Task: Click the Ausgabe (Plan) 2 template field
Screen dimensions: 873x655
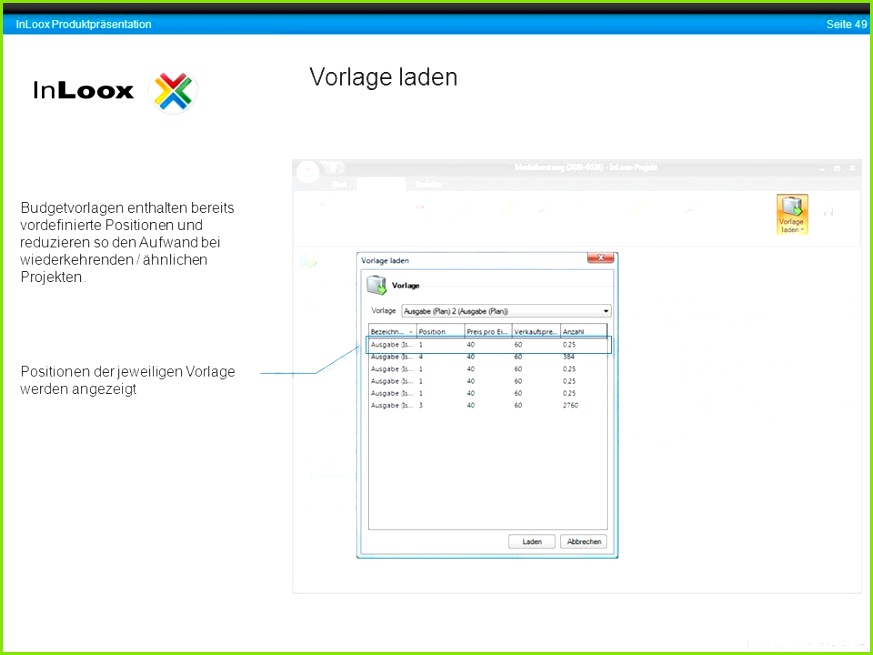Action: (506, 311)
